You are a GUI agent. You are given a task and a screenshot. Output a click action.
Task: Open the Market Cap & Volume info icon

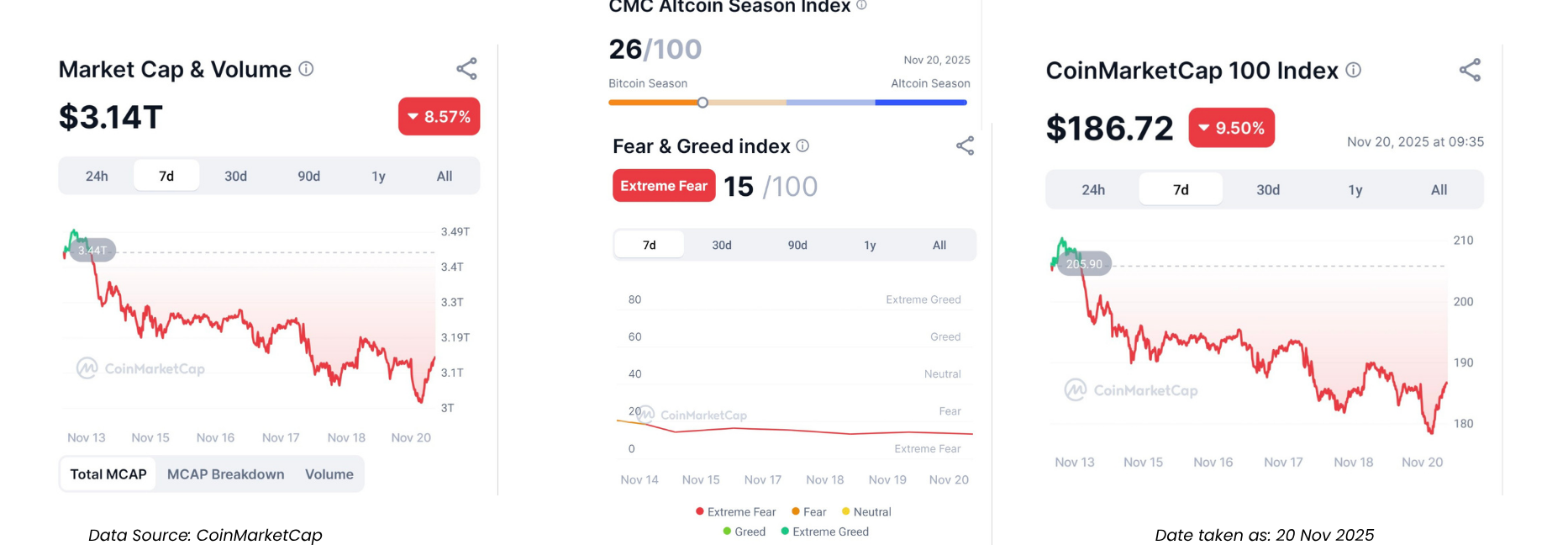coord(307,69)
